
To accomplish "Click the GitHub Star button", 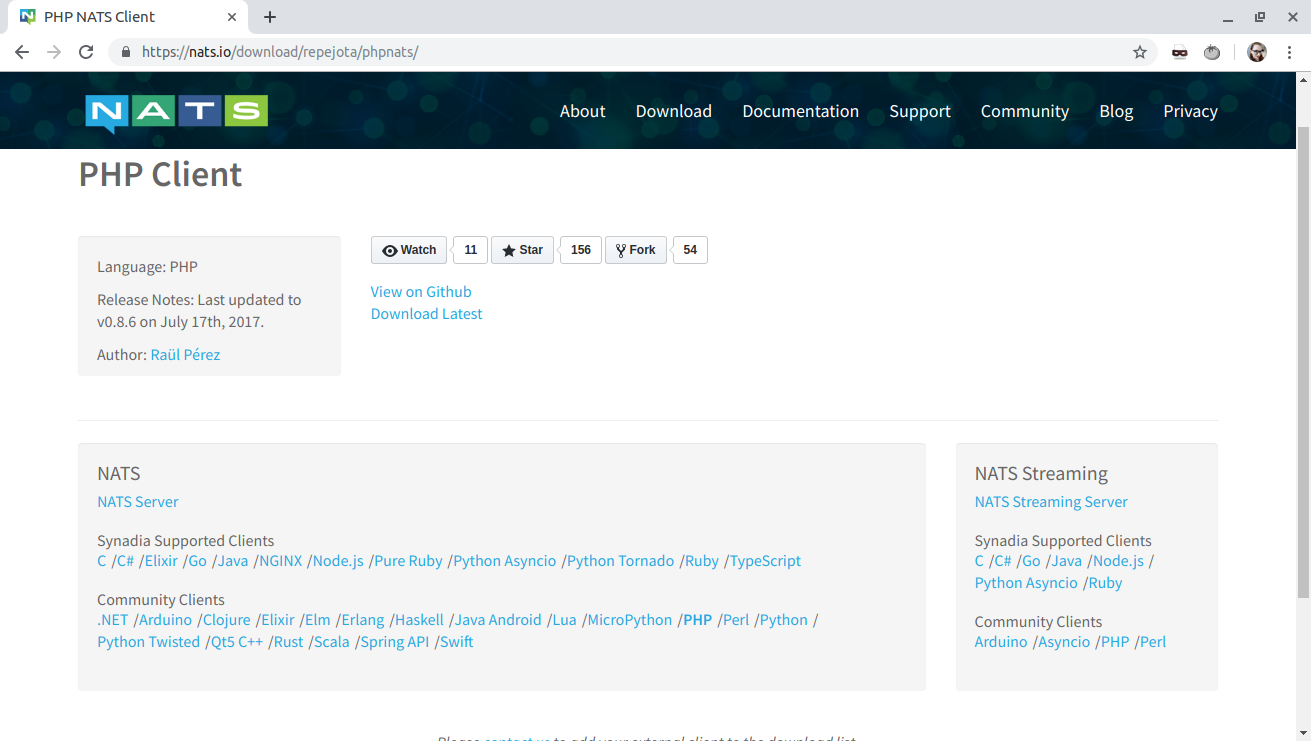I will pos(522,250).
